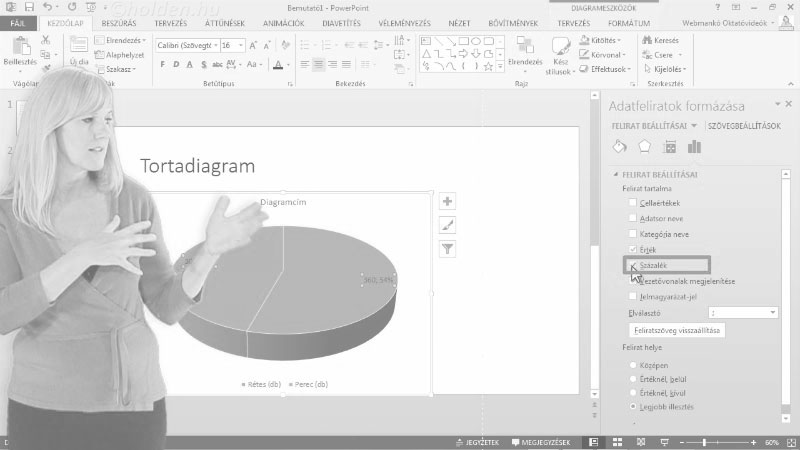Open the font name dropdown
This screenshot has height=450, width=800.
click(216, 45)
